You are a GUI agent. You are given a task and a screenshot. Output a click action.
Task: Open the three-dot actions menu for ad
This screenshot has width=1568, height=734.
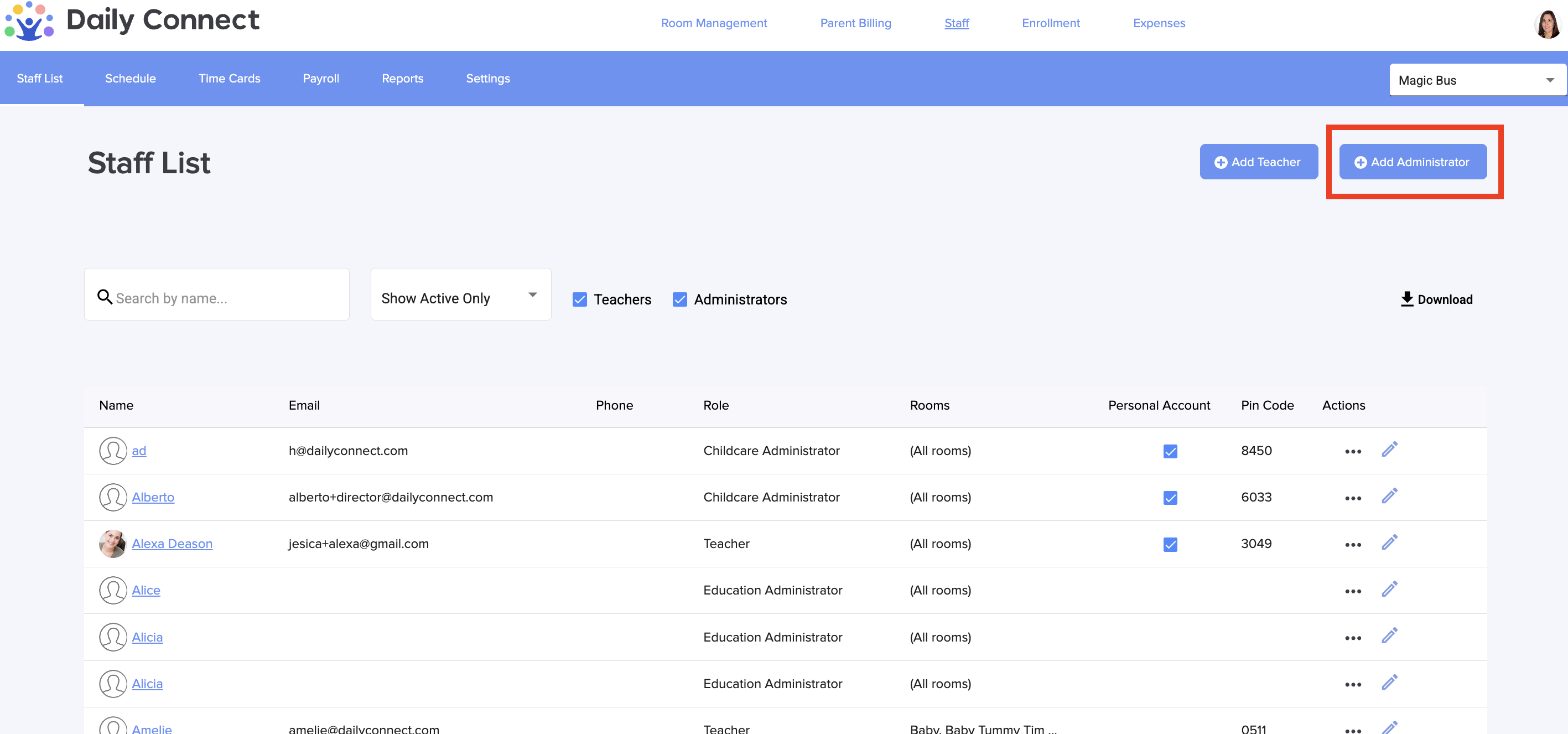1353,451
